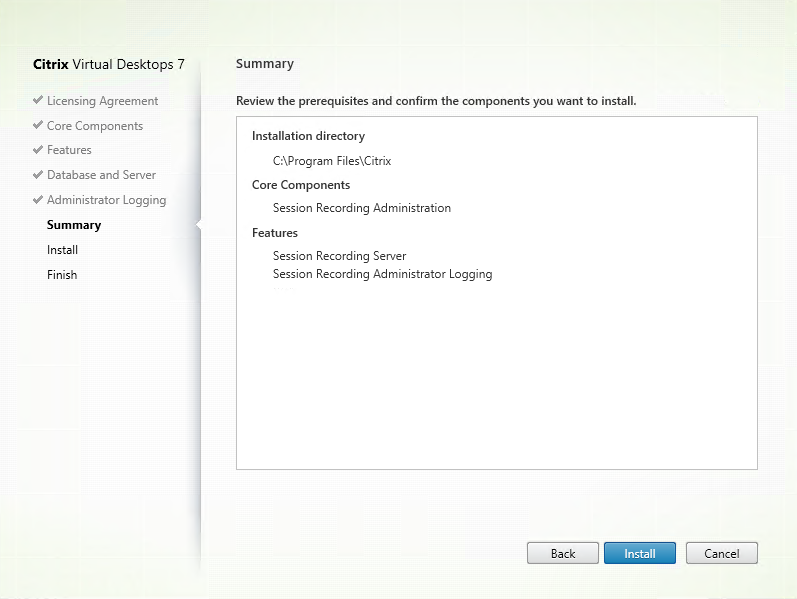
Task: Cancel the installation wizard
Action: 721,553
